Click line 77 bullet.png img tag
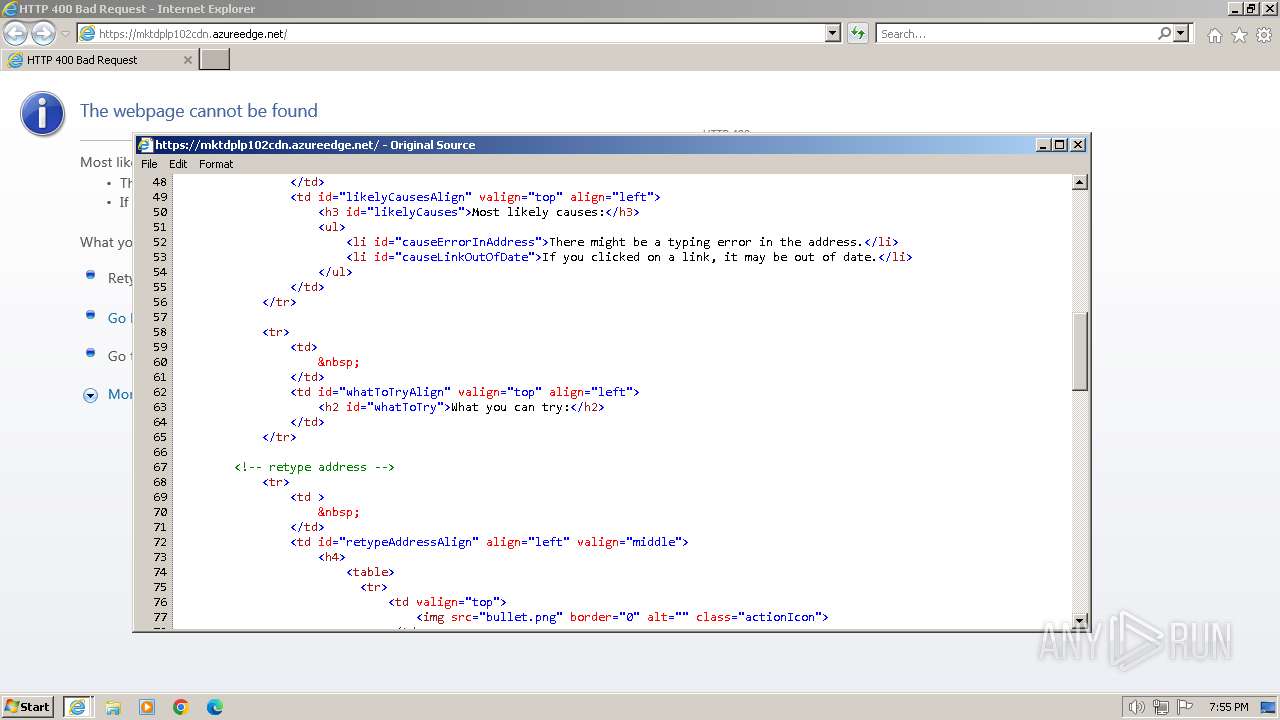This screenshot has height=720, width=1280. 622,617
